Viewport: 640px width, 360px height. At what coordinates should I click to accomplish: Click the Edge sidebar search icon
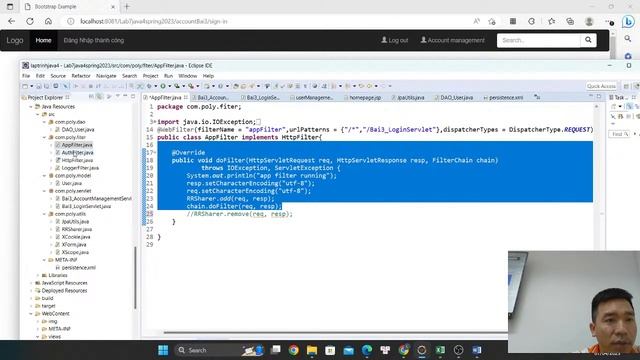(628, 39)
